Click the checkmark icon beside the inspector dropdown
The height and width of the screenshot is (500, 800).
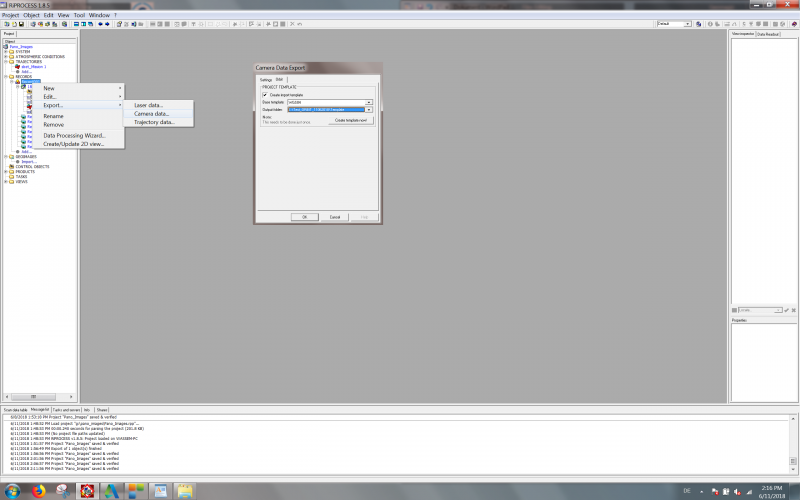pos(786,310)
